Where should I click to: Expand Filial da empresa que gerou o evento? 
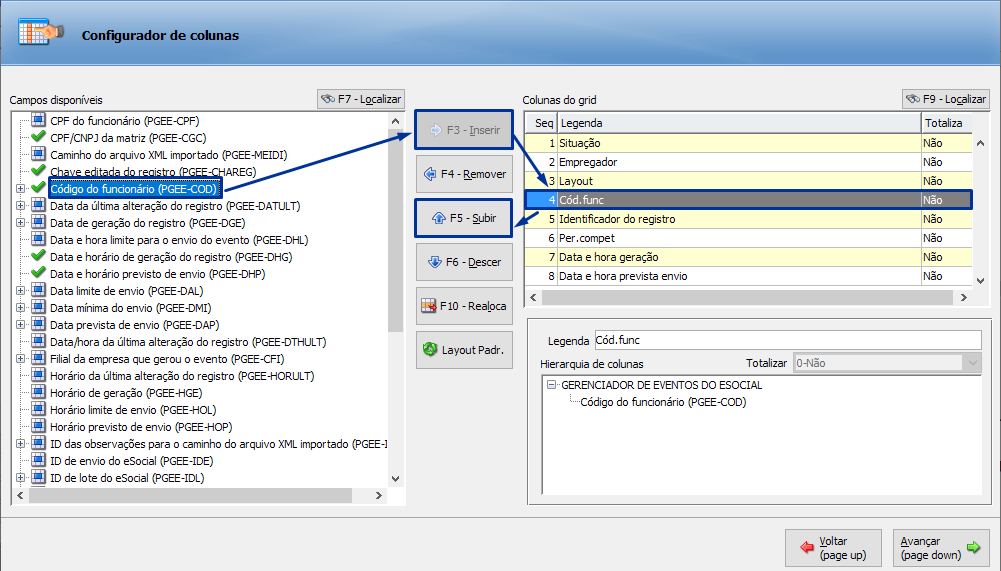(20, 359)
